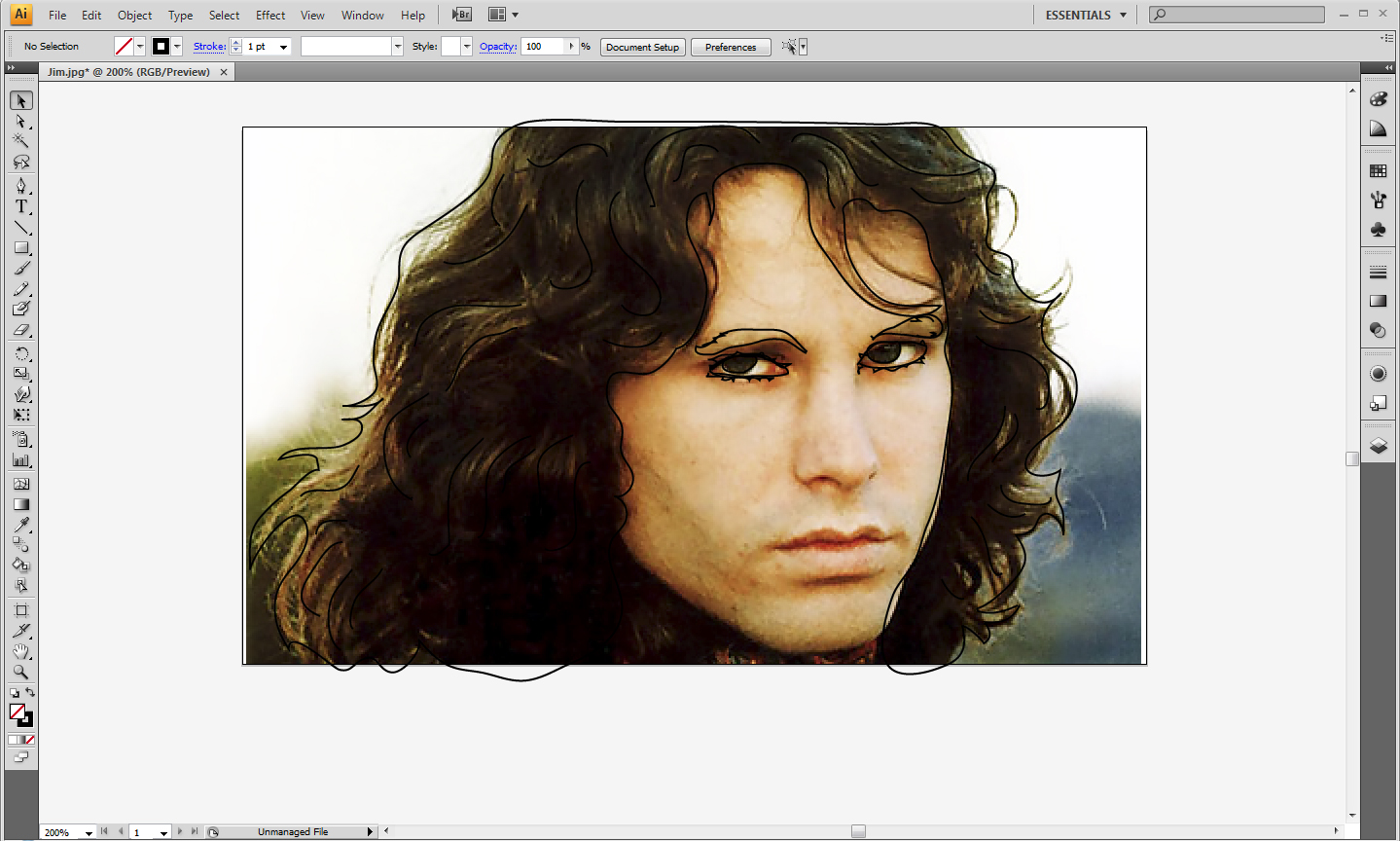Select the Mesh tool
The image size is (1400, 841).
[x=21, y=484]
